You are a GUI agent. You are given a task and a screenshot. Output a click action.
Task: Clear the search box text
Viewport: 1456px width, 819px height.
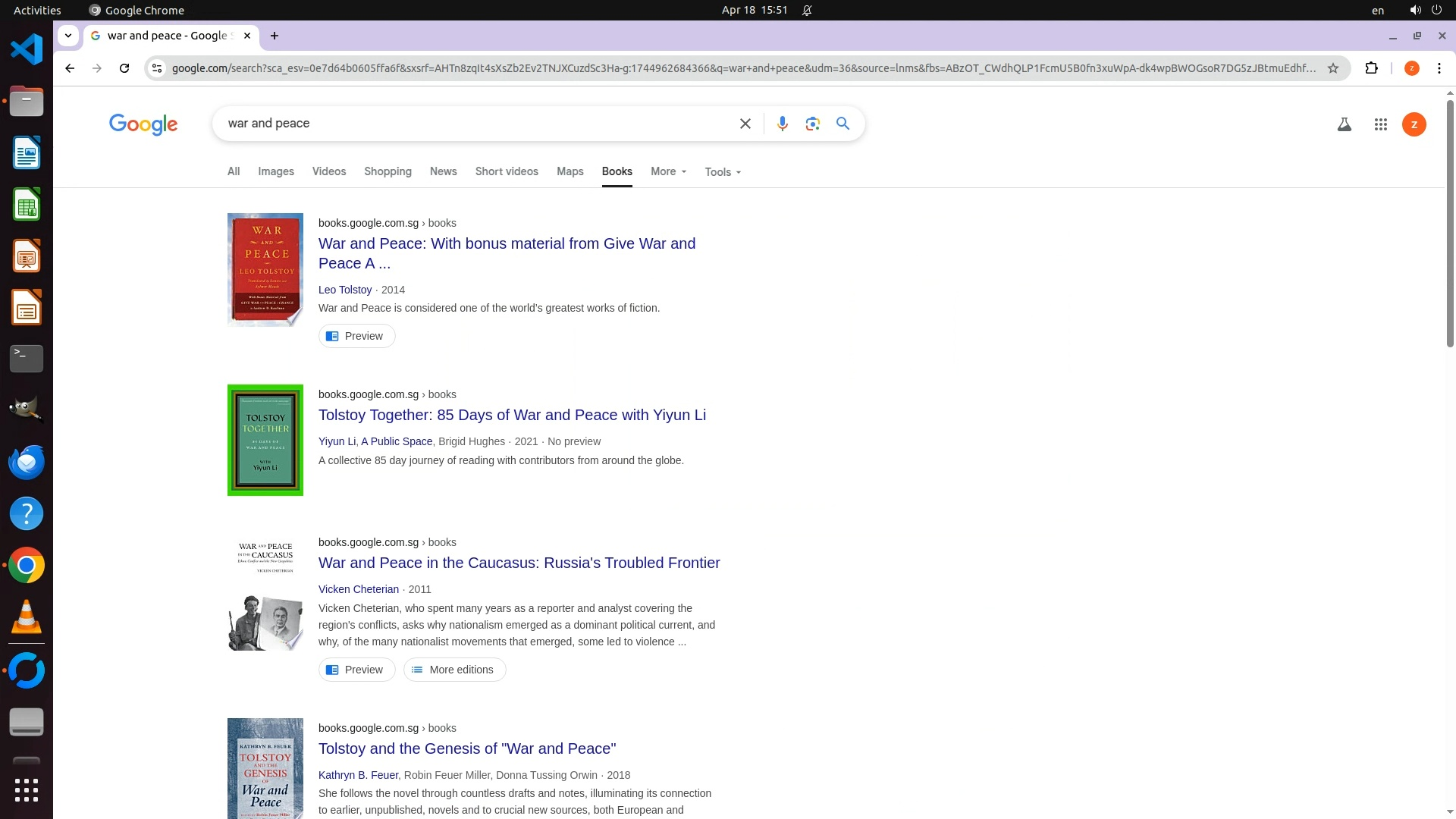click(745, 124)
